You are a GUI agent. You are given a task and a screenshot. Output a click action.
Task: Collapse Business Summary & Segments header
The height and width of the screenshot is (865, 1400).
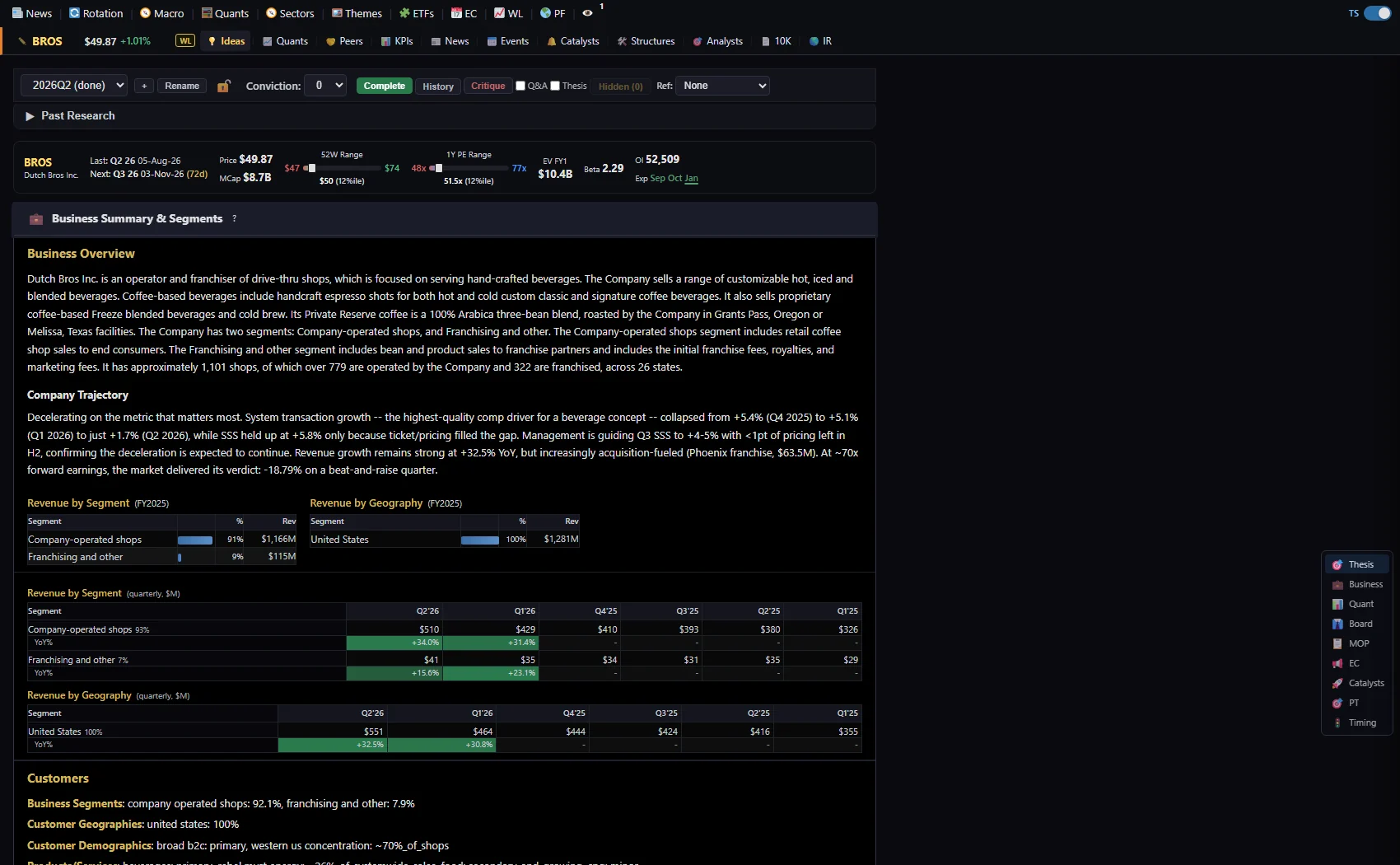click(x=445, y=219)
